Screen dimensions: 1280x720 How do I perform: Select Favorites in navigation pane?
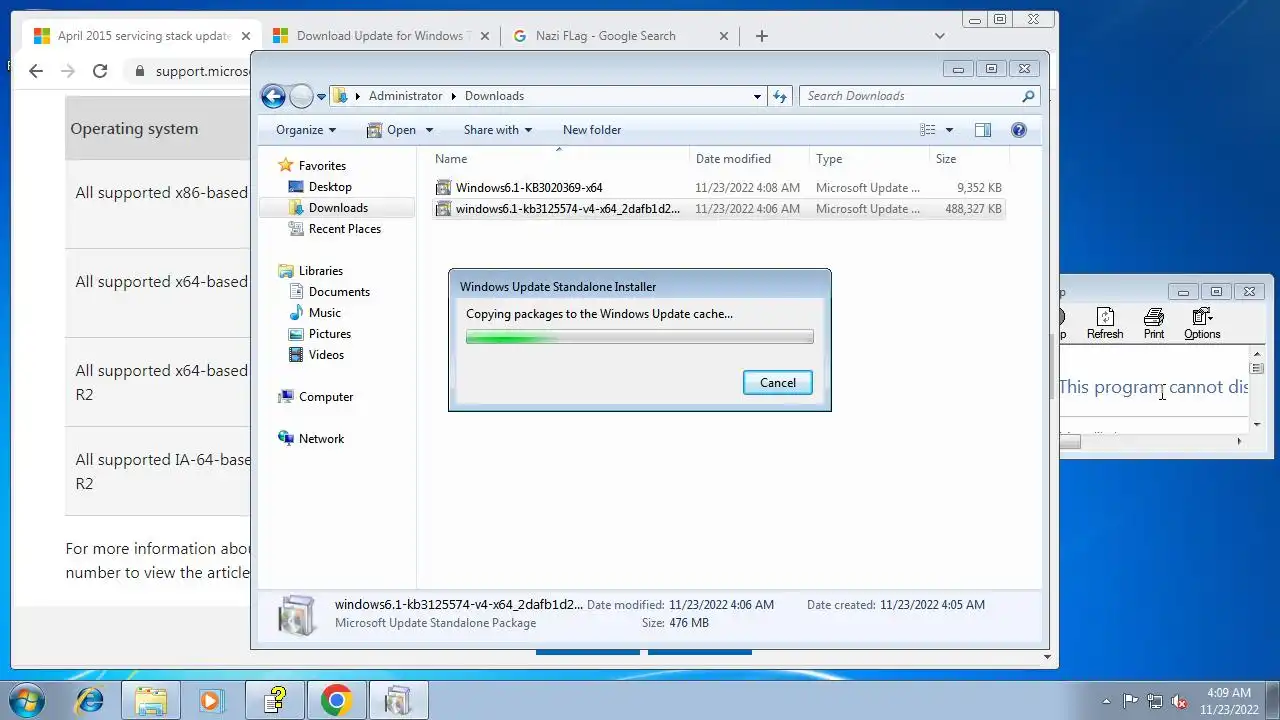322,166
